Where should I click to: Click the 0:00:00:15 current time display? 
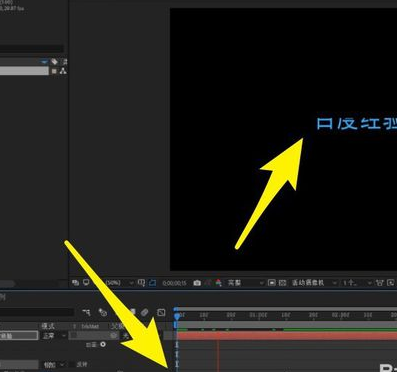coord(174,283)
